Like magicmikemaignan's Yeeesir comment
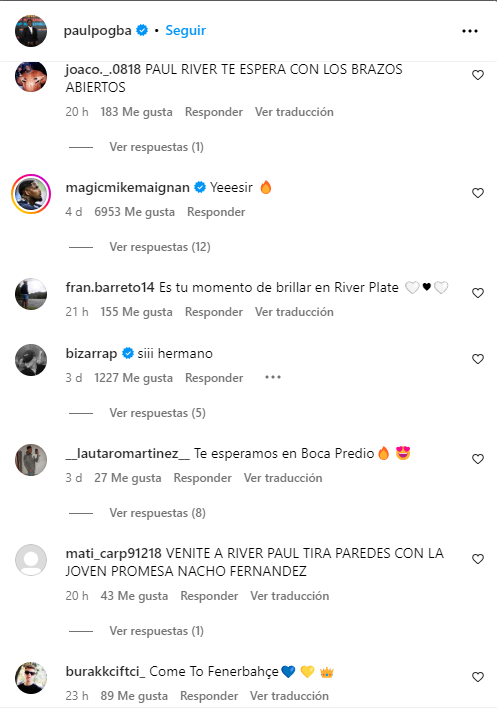497x710 pixels. tap(478, 193)
